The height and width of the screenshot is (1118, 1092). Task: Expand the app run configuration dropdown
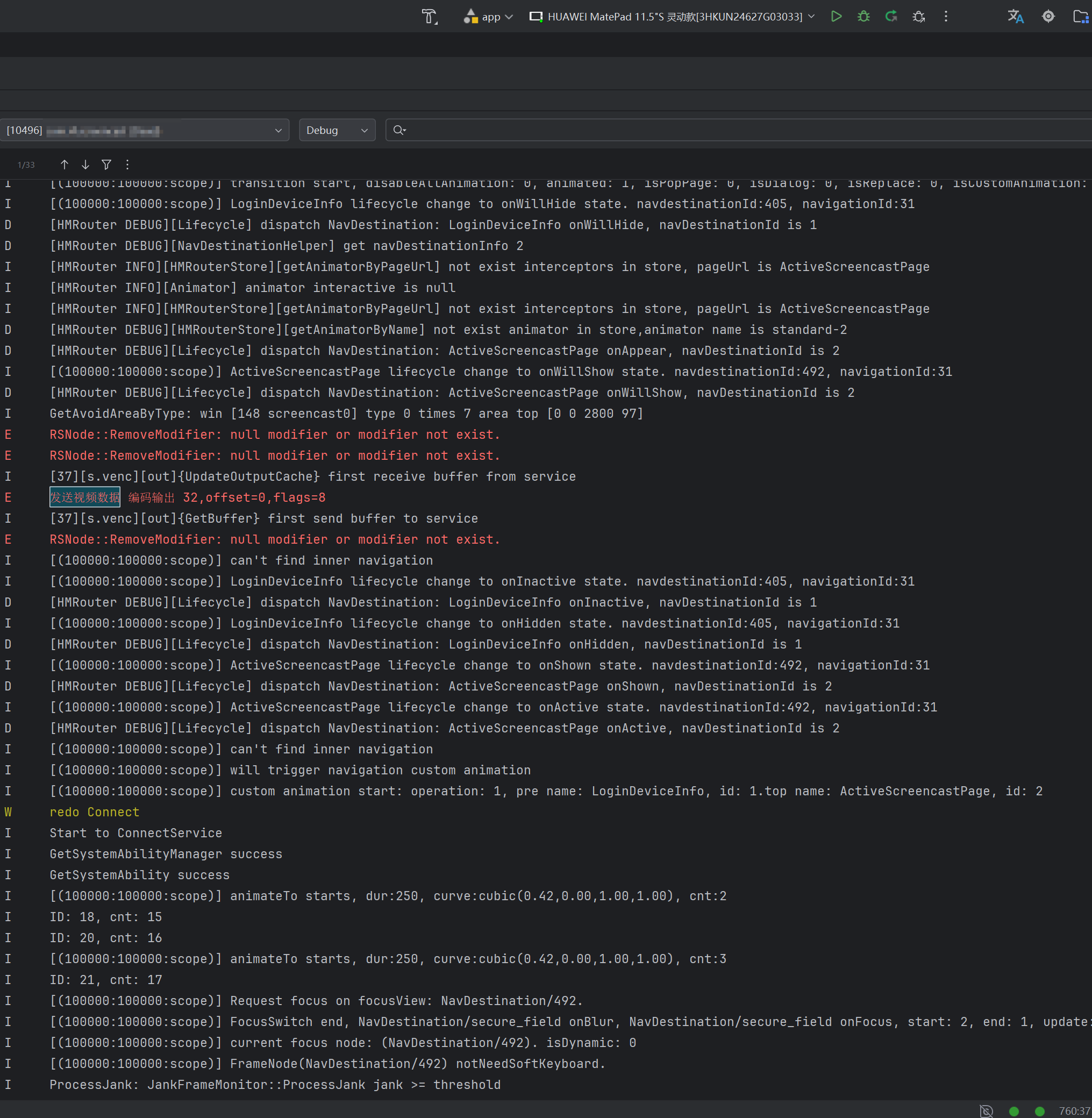click(x=488, y=17)
